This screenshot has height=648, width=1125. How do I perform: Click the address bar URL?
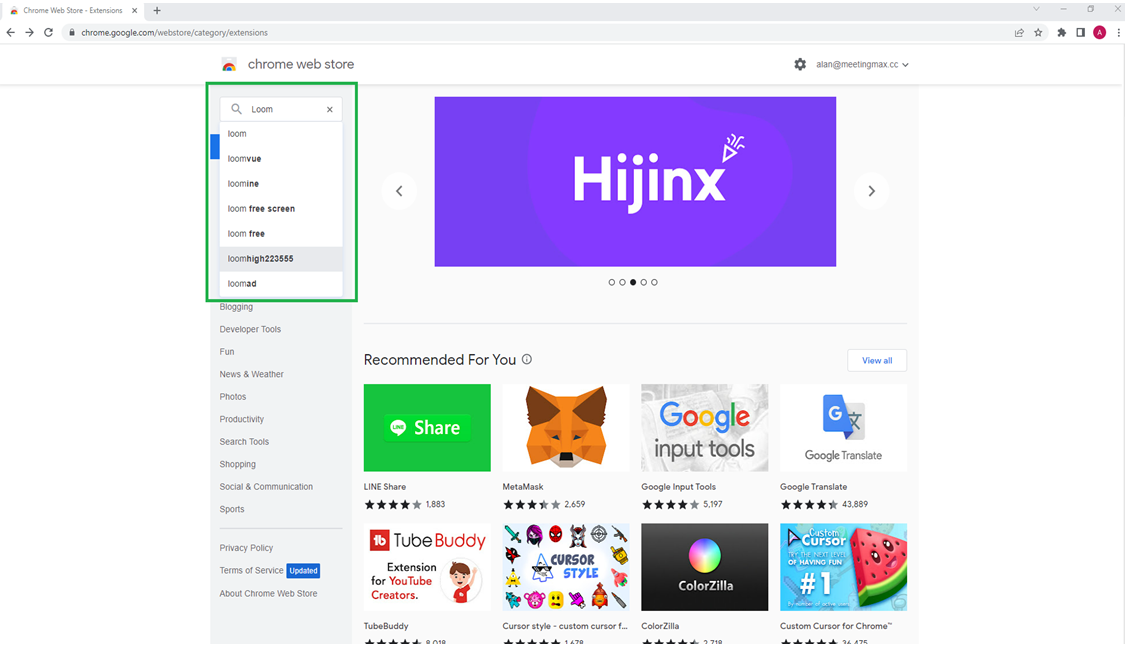(x=174, y=32)
